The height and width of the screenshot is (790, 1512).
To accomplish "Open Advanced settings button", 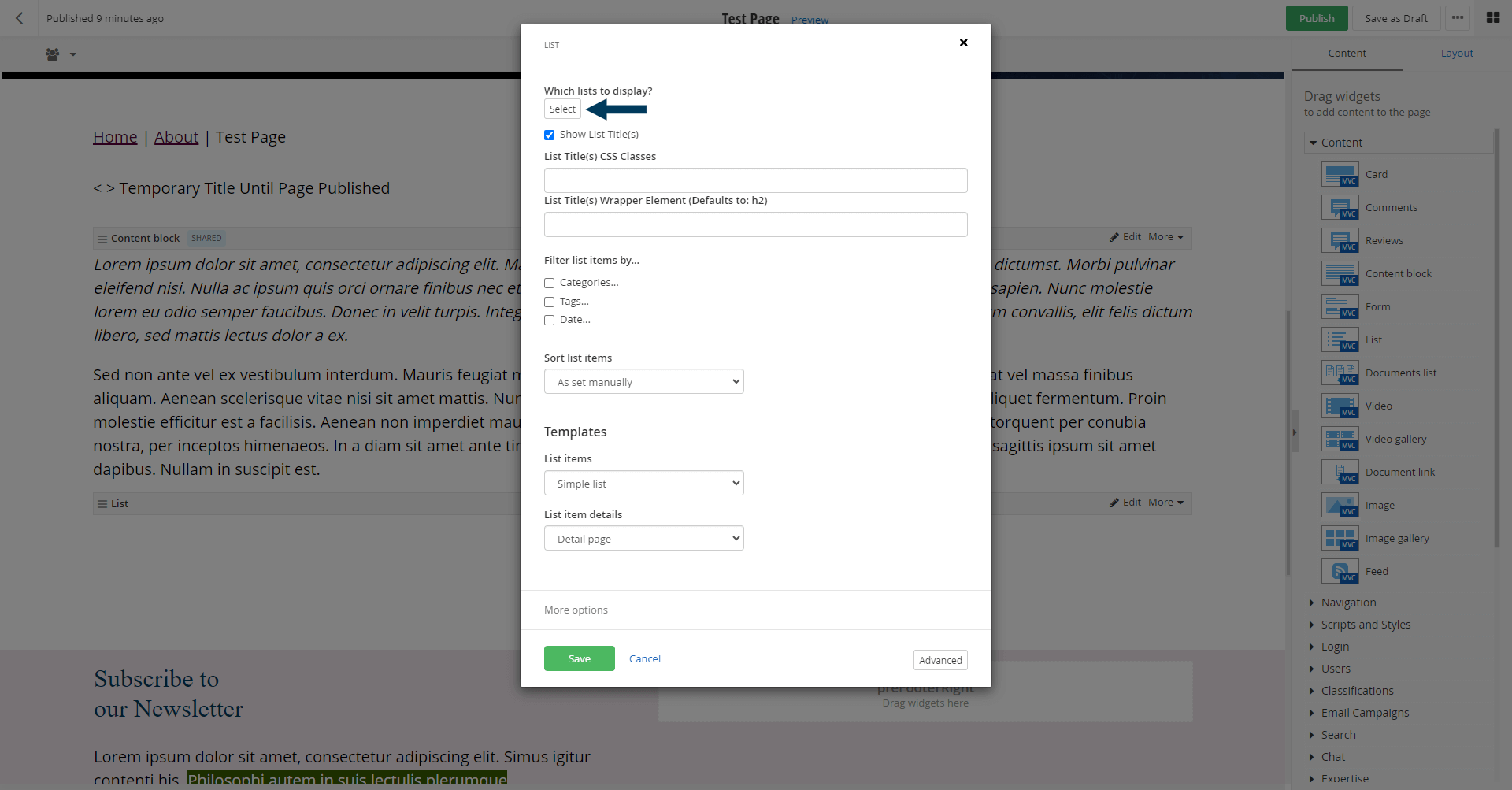I will coord(940,661).
